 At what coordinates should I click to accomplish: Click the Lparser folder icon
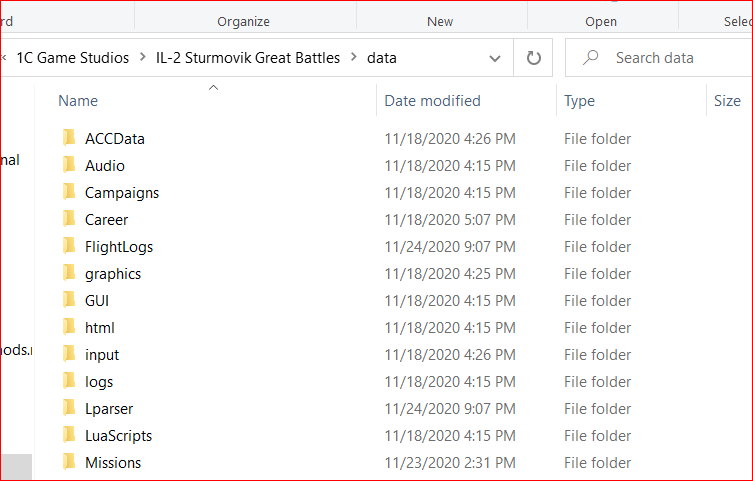click(x=69, y=408)
